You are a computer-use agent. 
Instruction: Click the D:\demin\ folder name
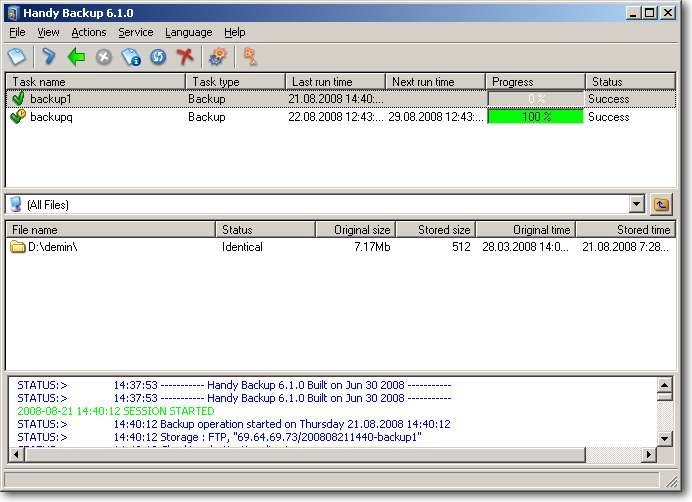[x=53, y=247]
